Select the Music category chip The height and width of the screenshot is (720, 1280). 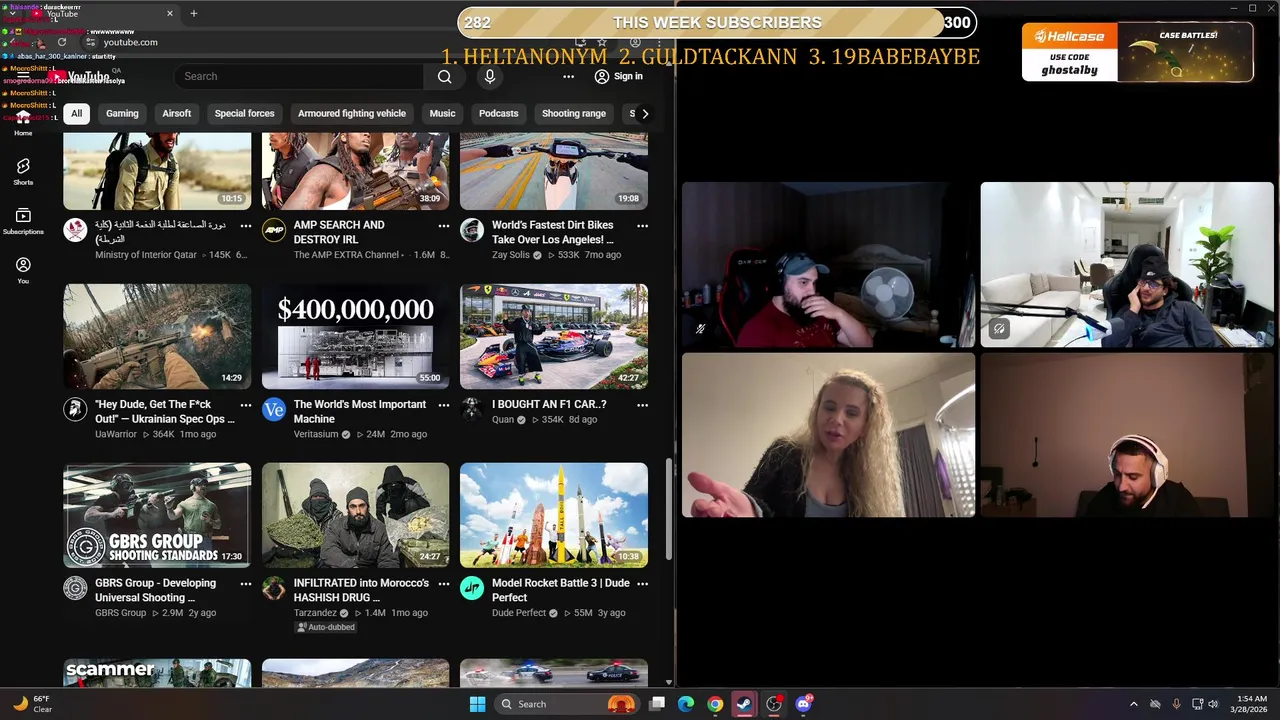[x=442, y=114]
